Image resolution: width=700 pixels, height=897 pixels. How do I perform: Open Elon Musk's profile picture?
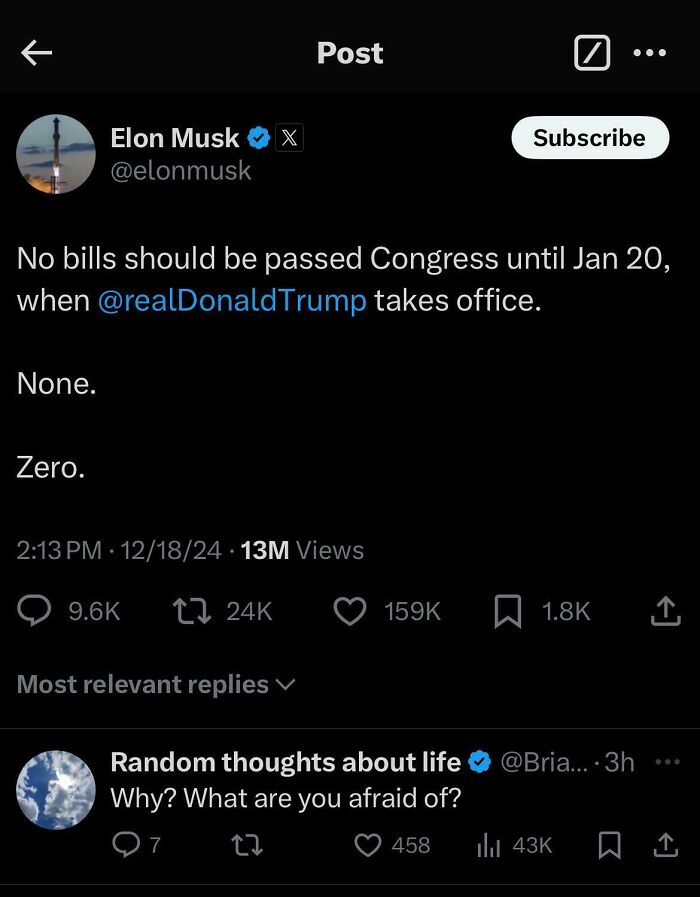(55, 154)
